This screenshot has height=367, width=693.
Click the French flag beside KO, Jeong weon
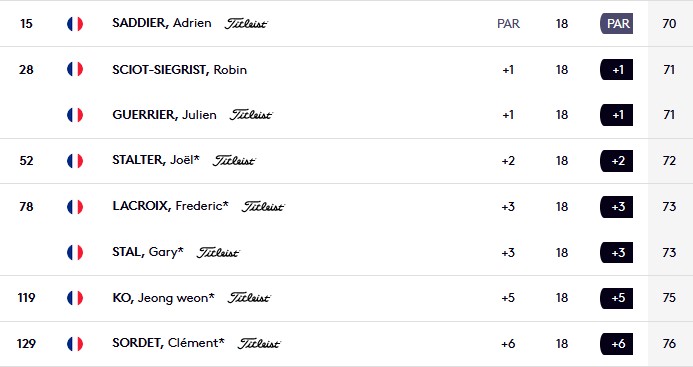pos(75,298)
